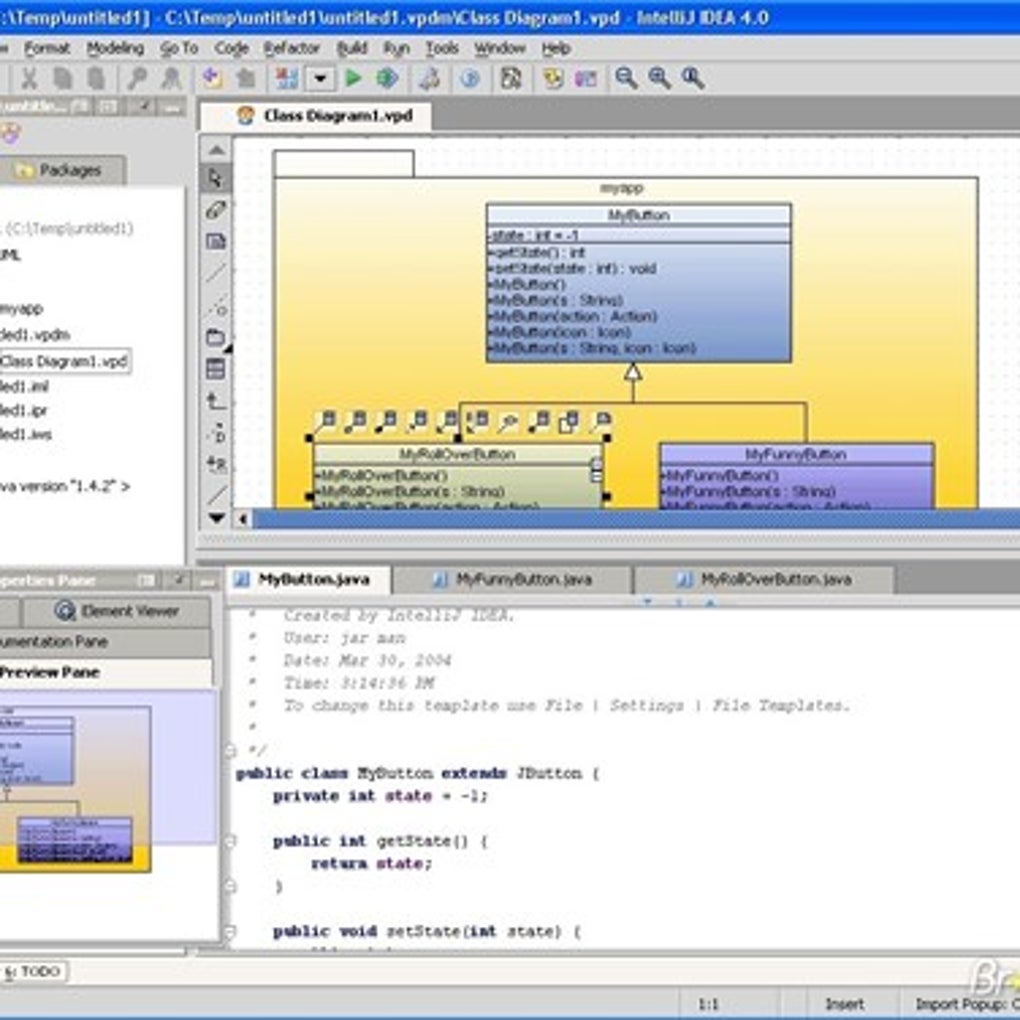Select the arrow pointer tool in diagram palette
The width and height of the screenshot is (1020, 1020).
click(x=216, y=179)
